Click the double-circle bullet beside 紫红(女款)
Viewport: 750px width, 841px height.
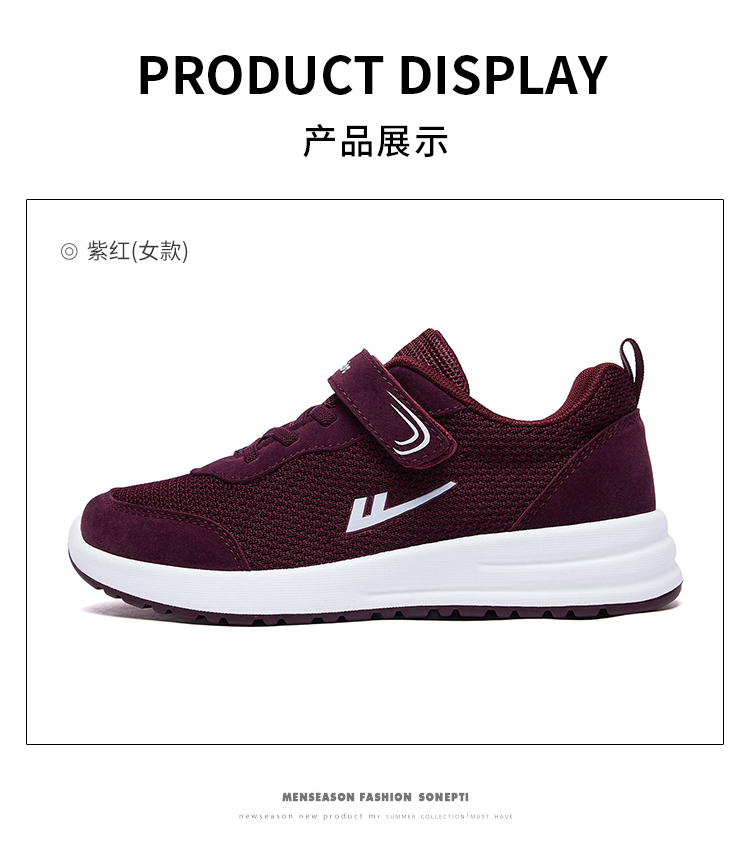69,251
